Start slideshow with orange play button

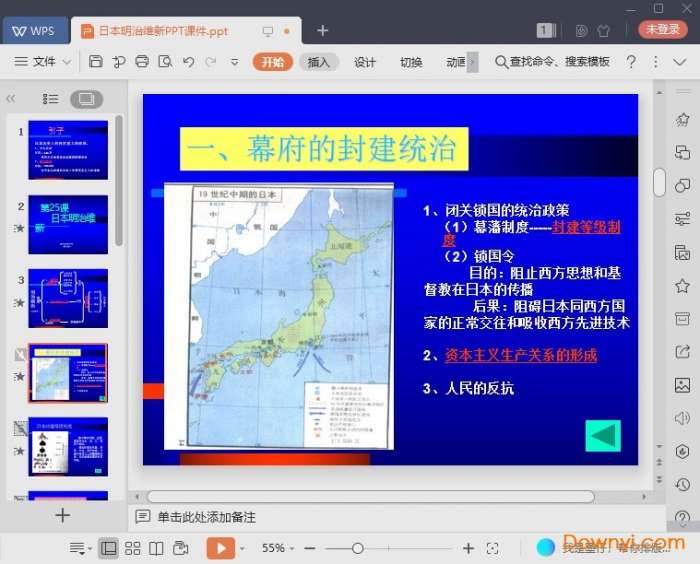(220, 548)
